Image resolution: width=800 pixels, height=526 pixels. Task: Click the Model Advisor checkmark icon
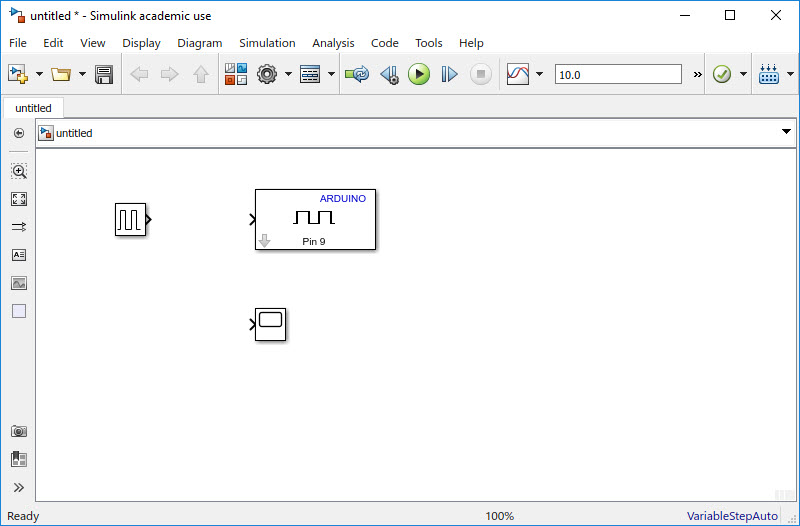pos(722,74)
